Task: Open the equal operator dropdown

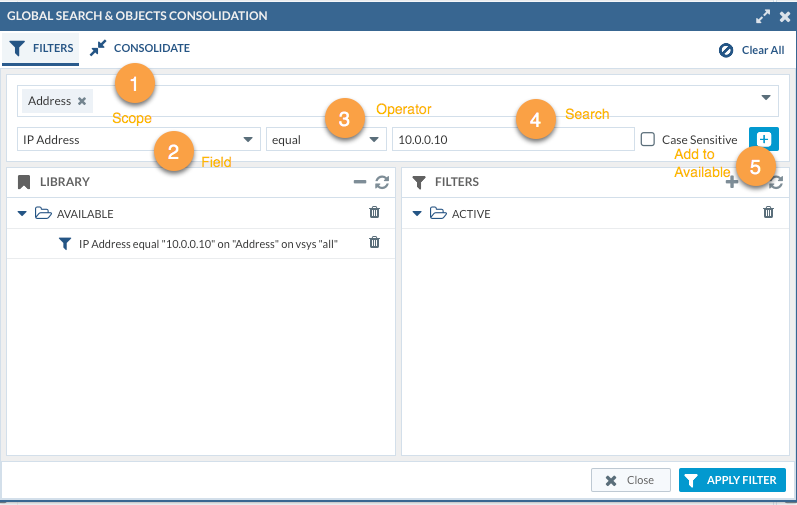Action: pos(375,140)
